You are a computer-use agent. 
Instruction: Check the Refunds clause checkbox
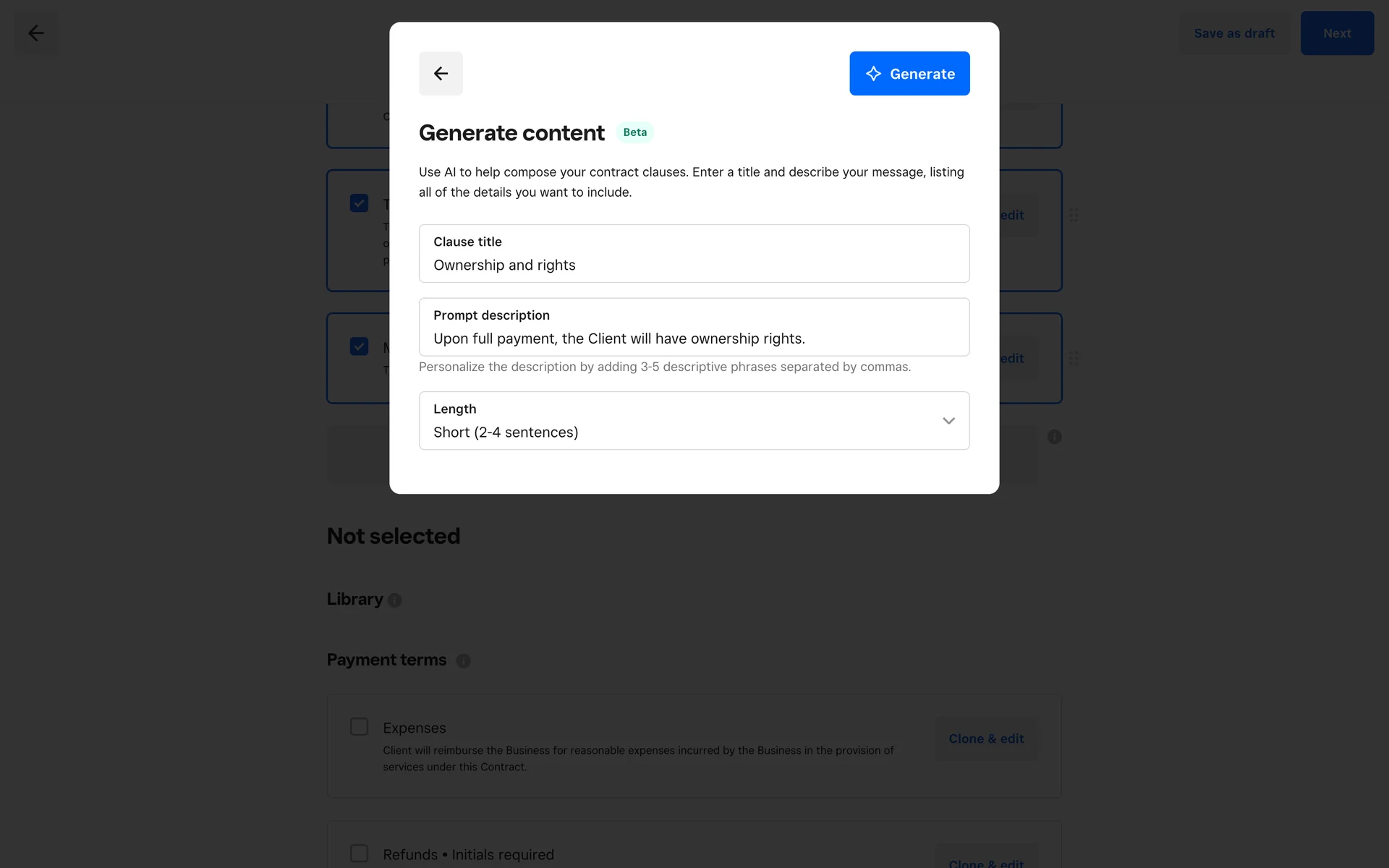click(359, 854)
